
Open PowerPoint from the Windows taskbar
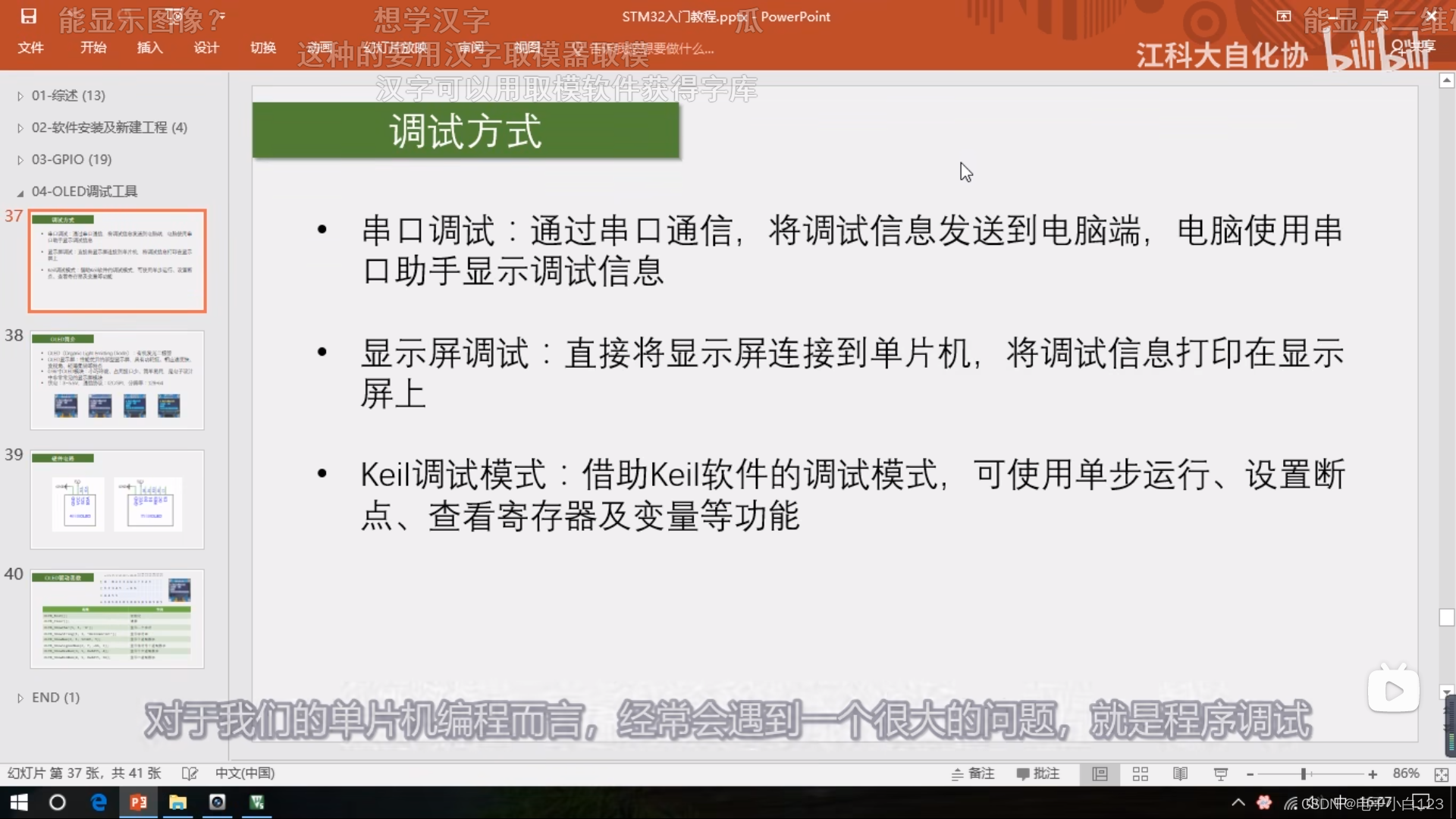pyautogui.click(x=138, y=802)
